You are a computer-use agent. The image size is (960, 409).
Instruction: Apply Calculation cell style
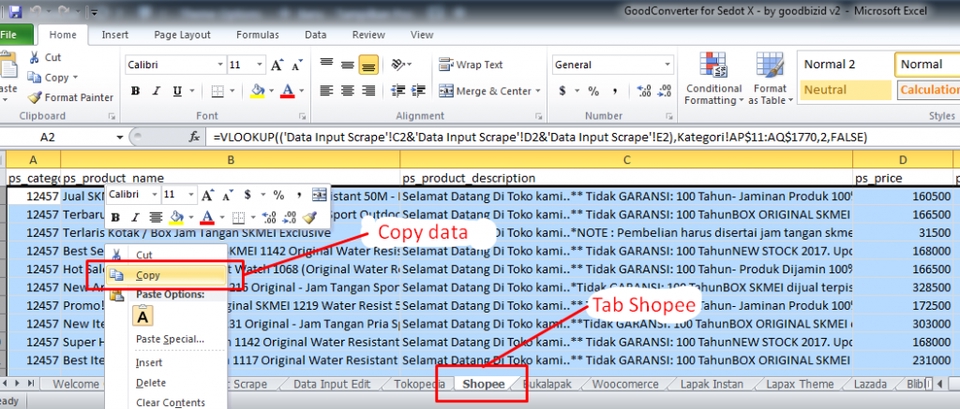pyautogui.click(x=929, y=90)
